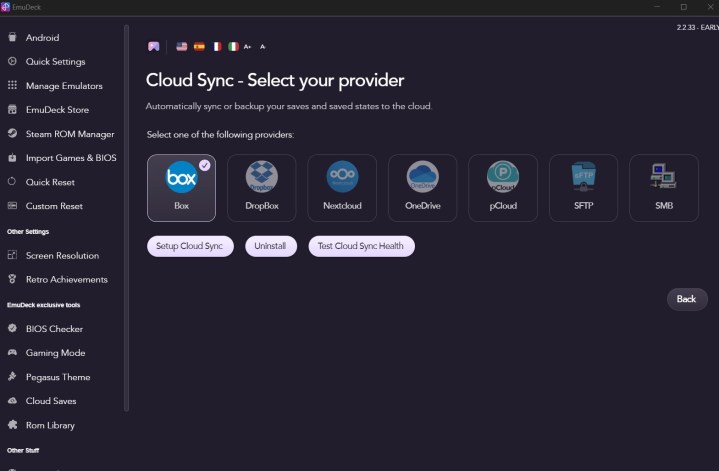This screenshot has height=471, width=719.
Task: Open Quick Settings menu entry
Action: 55,61
